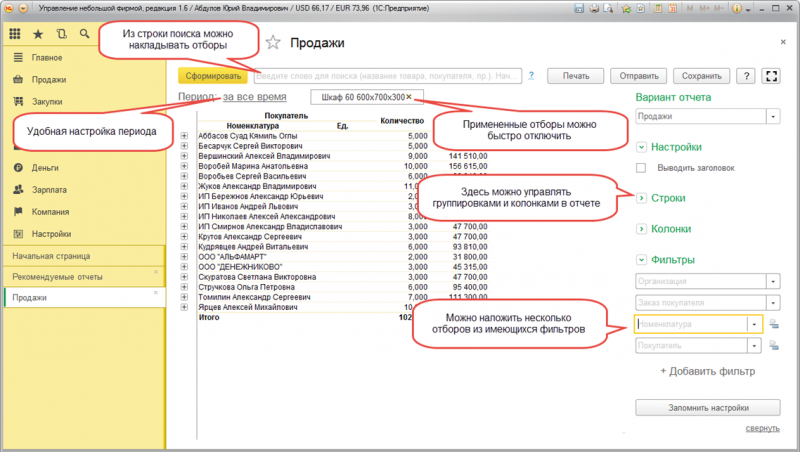
Task: Open the Зарплата section
Action: pos(49,189)
